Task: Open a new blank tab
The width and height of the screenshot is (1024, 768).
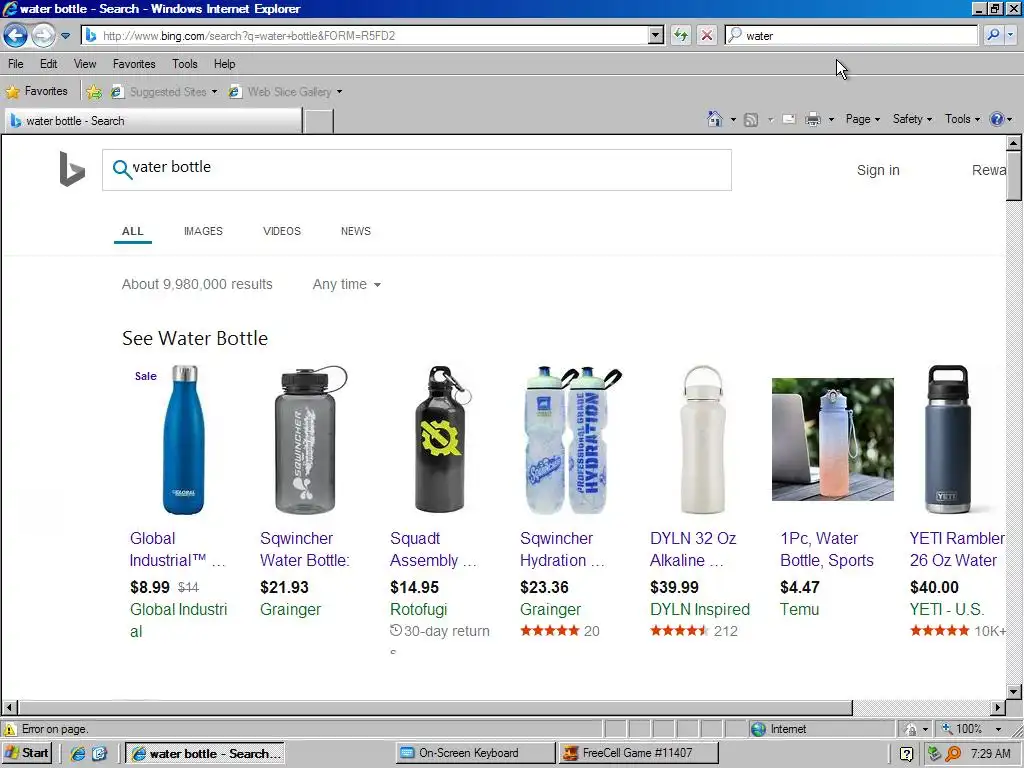Action: tap(319, 121)
